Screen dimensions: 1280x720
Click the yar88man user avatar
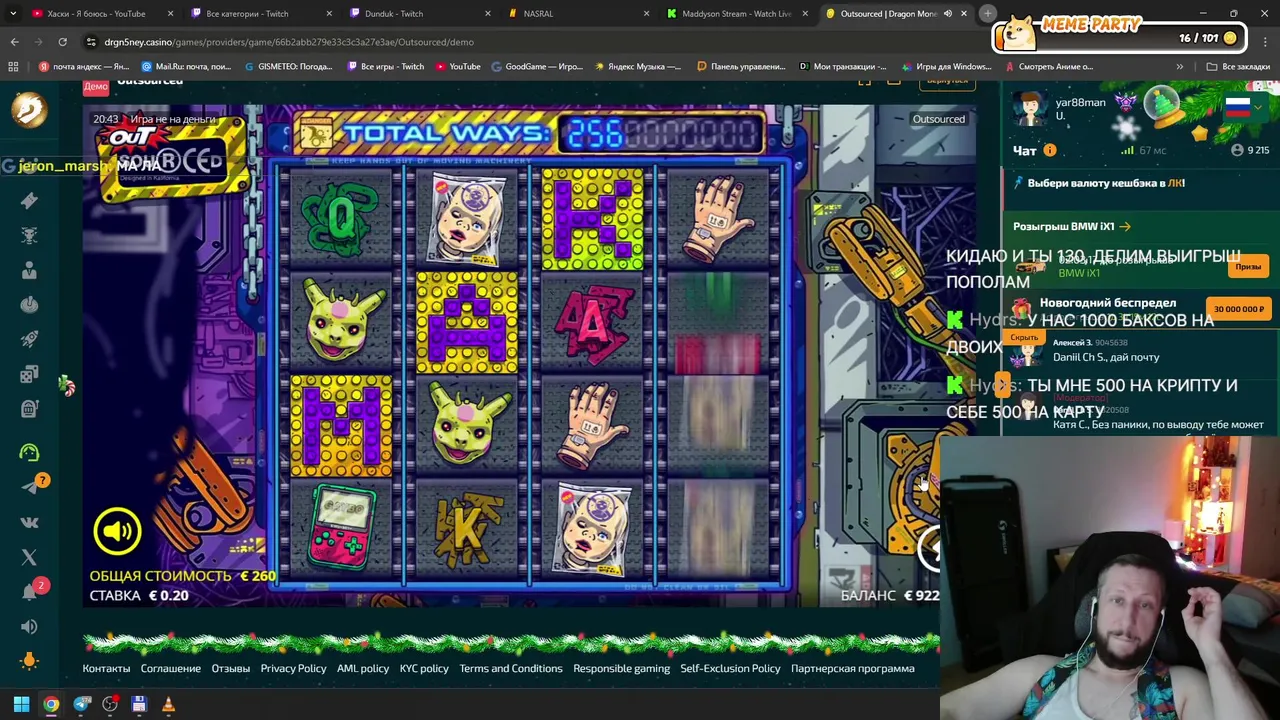tap(1029, 108)
